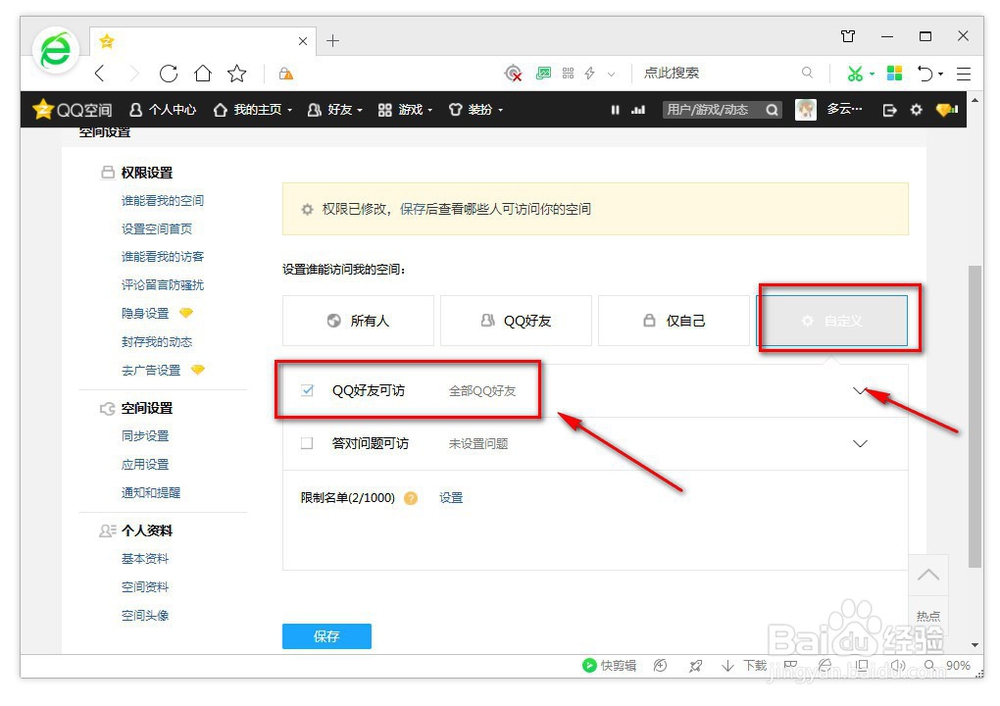Viewport: 1000px width, 706px height.
Task: Open the undo tab history dropdown arrow
Action: point(941,75)
